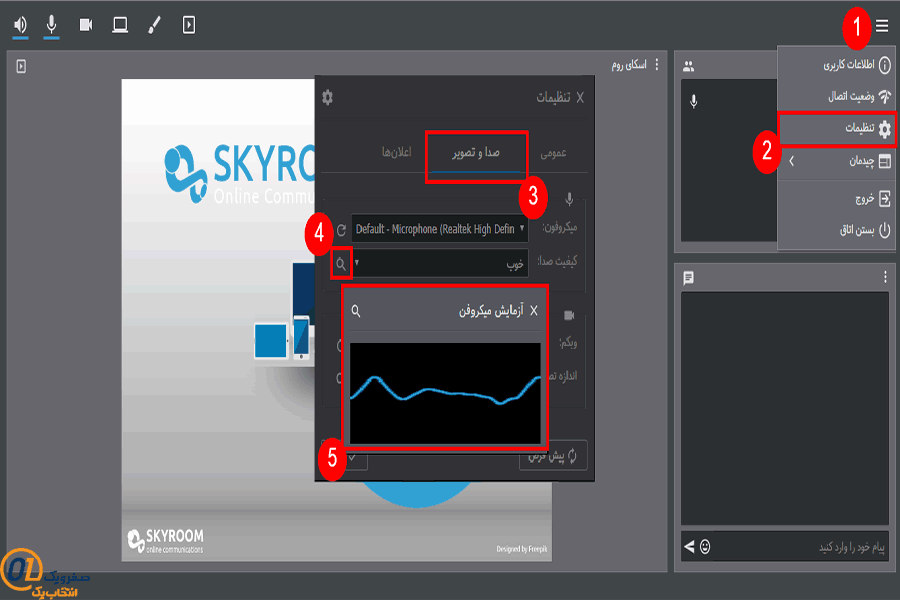The width and height of the screenshot is (900, 600).
Task: Open the hamburger main menu
Action: point(882,26)
